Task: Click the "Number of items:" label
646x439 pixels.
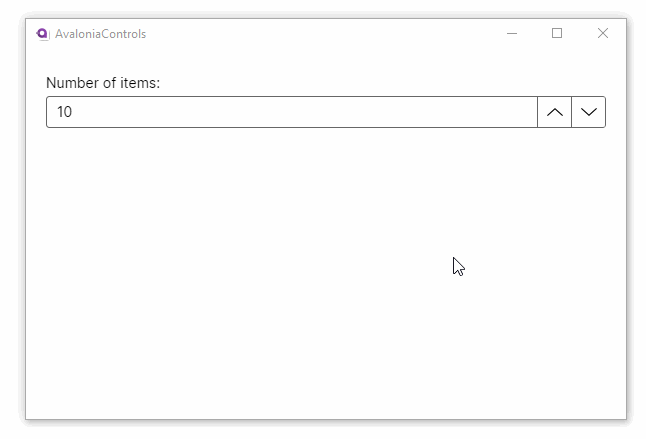Action: (x=103, y=82)
